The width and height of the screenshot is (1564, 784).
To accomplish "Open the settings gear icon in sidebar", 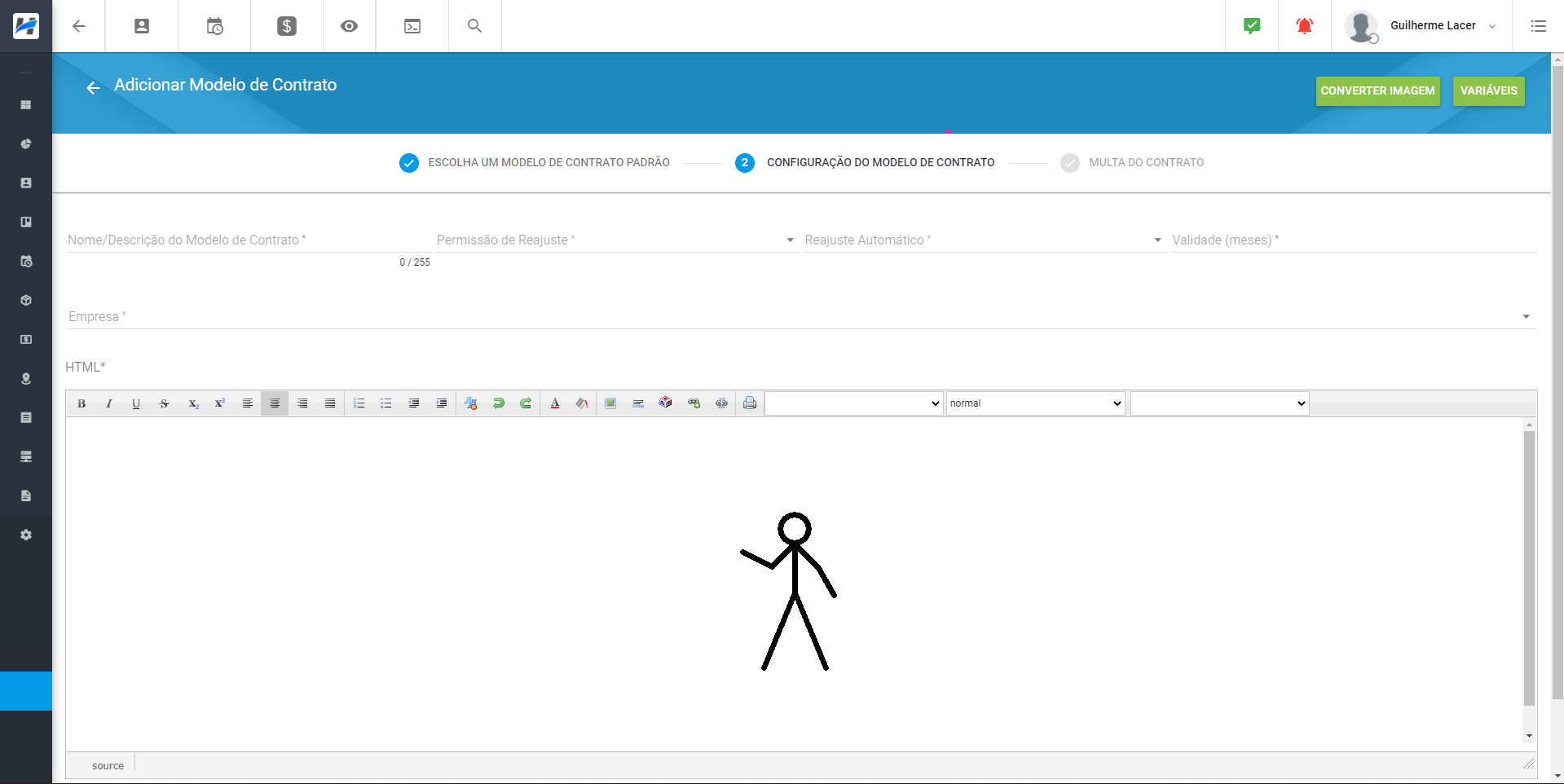I will pos(26,535).
